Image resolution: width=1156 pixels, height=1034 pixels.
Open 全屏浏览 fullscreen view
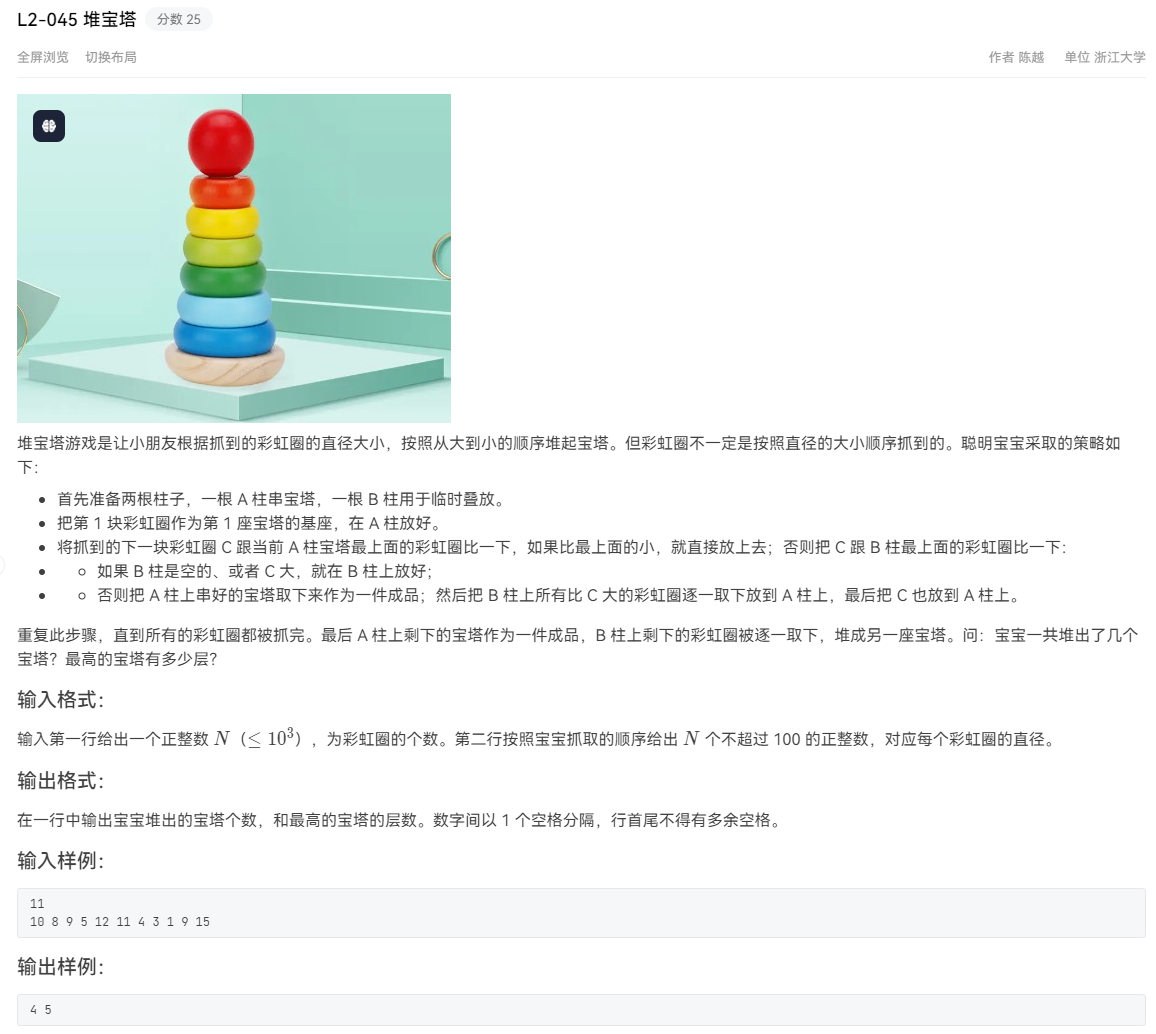point(43,57)
